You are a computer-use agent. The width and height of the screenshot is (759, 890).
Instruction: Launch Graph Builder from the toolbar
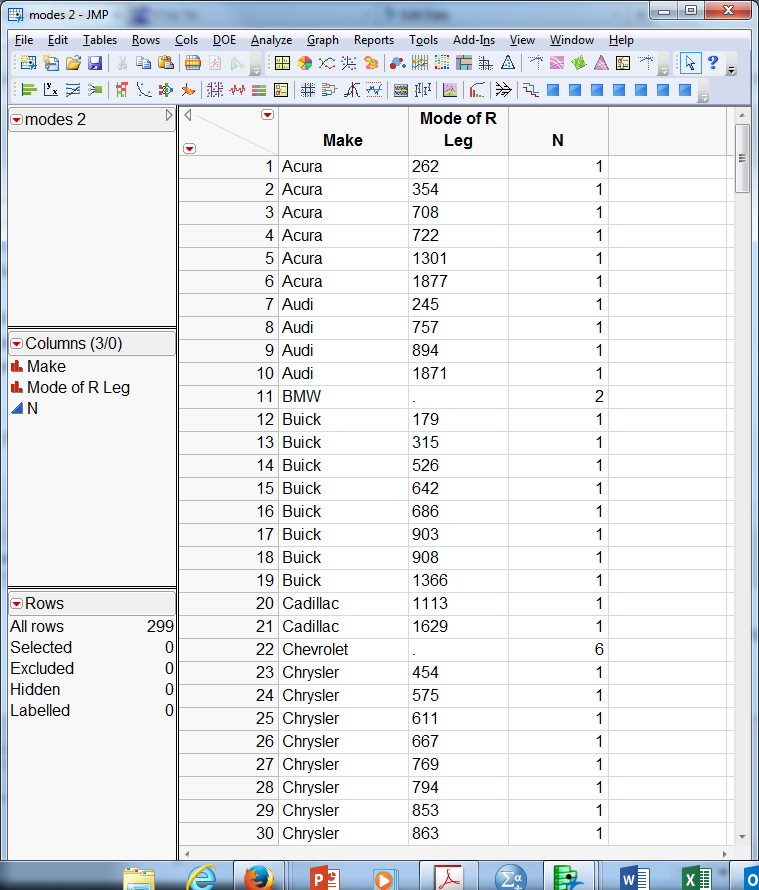pos(282,63)
